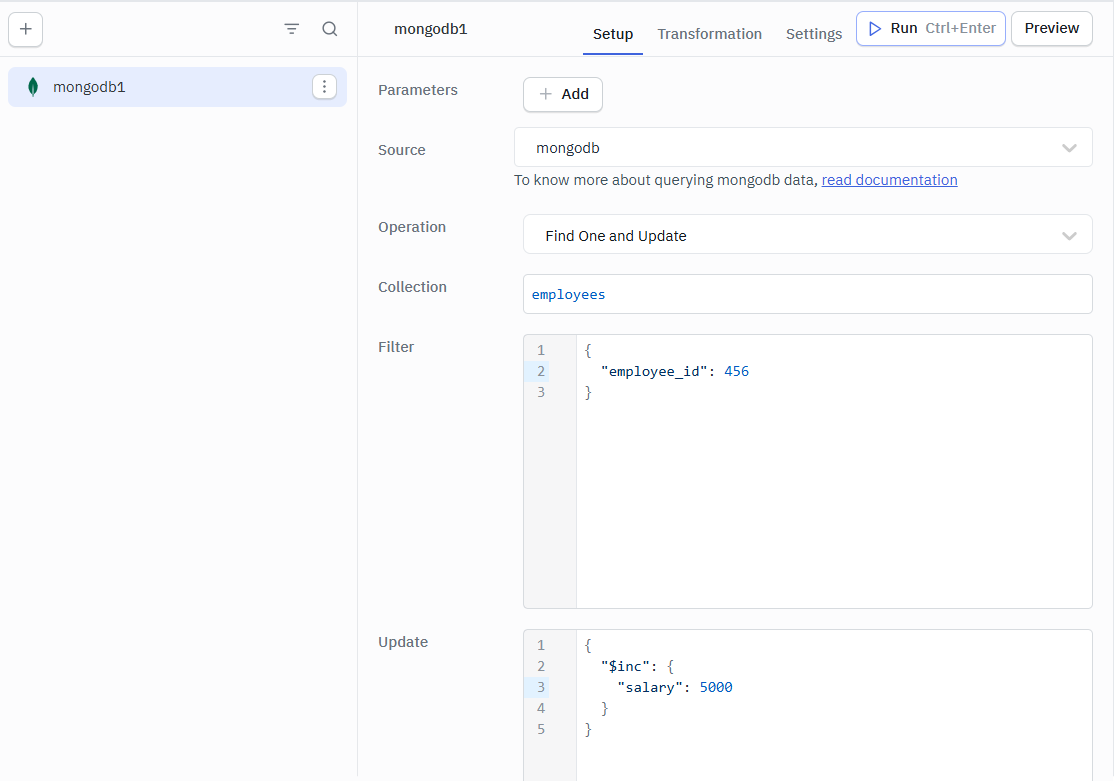The width and height of the screenshot is (1115, 781).
Task: Open query search with the magnifier icon
Action: coord(330,29)
